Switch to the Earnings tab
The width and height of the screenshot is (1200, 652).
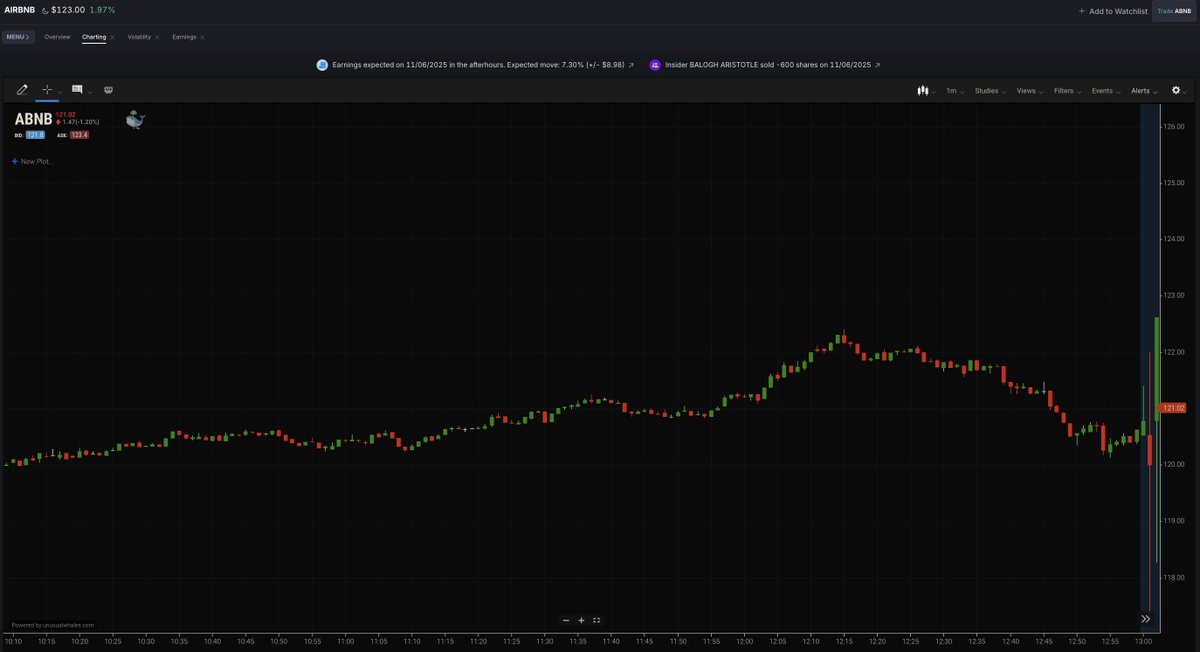click(184, 37)
